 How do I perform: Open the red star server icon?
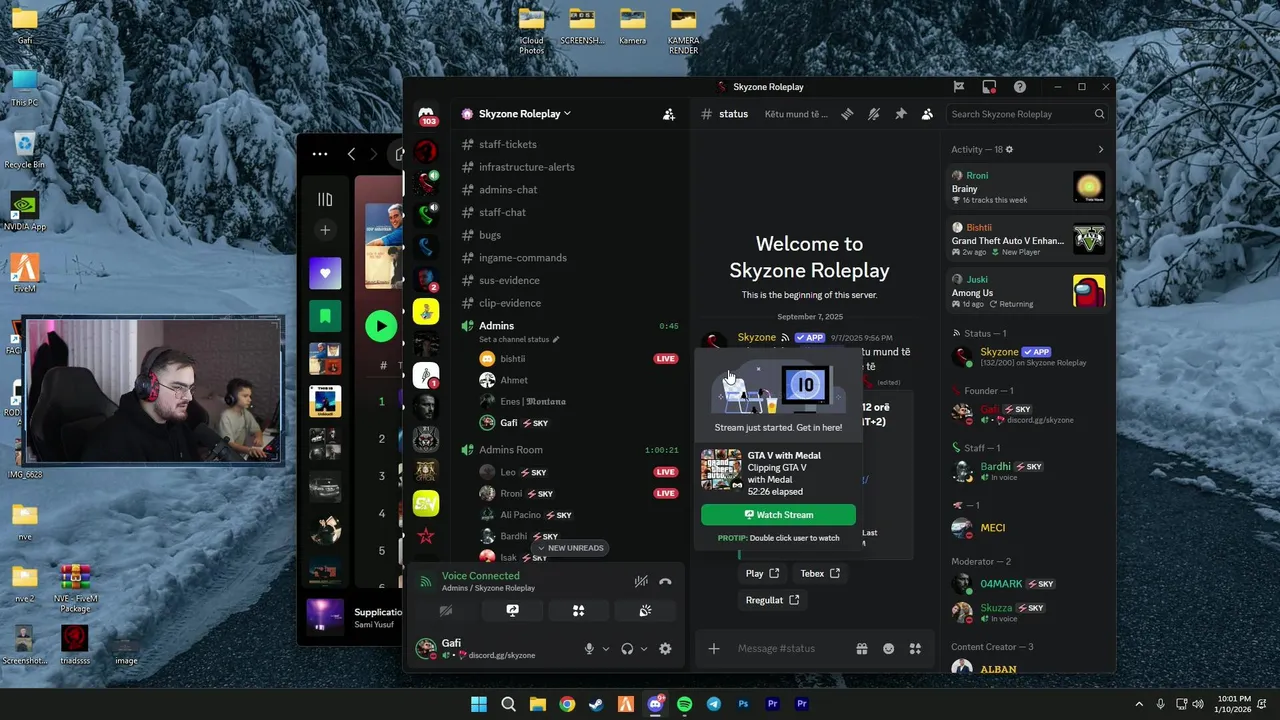tap(426, 536)
